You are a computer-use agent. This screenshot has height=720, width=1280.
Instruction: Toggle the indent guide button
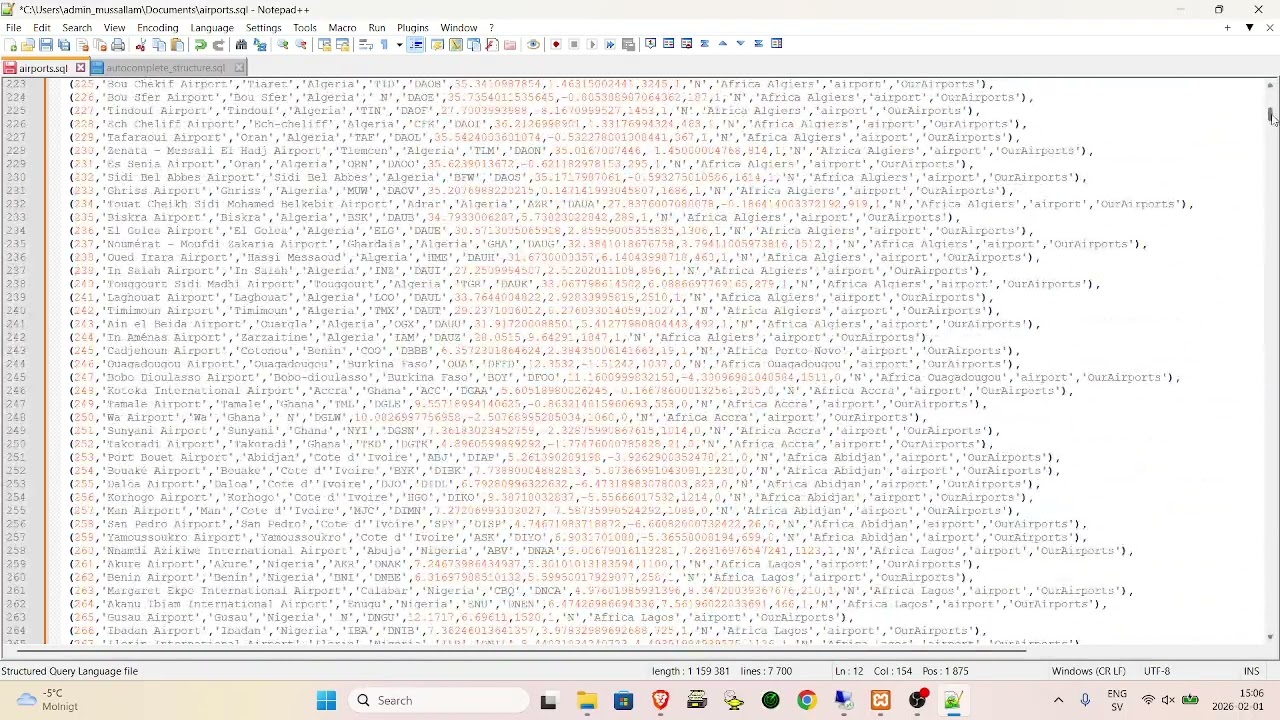click(x=416, y=44)
